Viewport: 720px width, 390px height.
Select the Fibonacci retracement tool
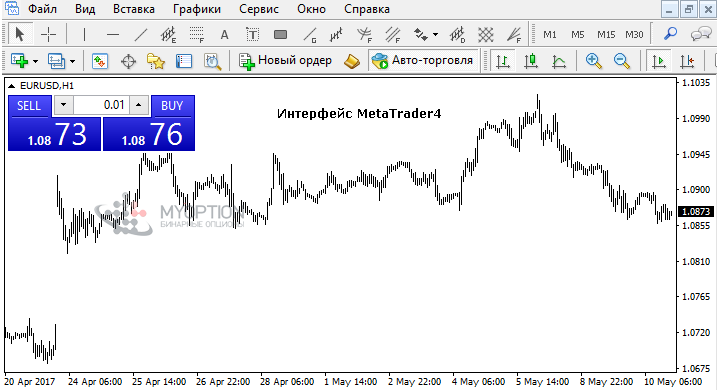coord(196,34)
